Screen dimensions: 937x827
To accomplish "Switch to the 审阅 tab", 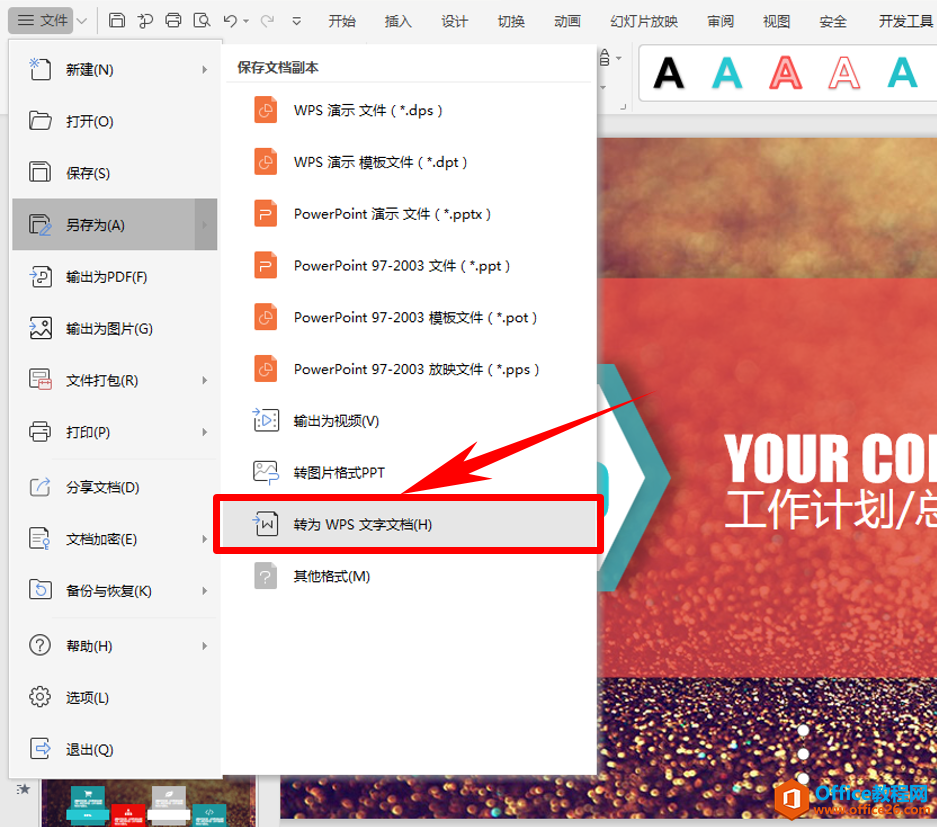I will 720,22.
